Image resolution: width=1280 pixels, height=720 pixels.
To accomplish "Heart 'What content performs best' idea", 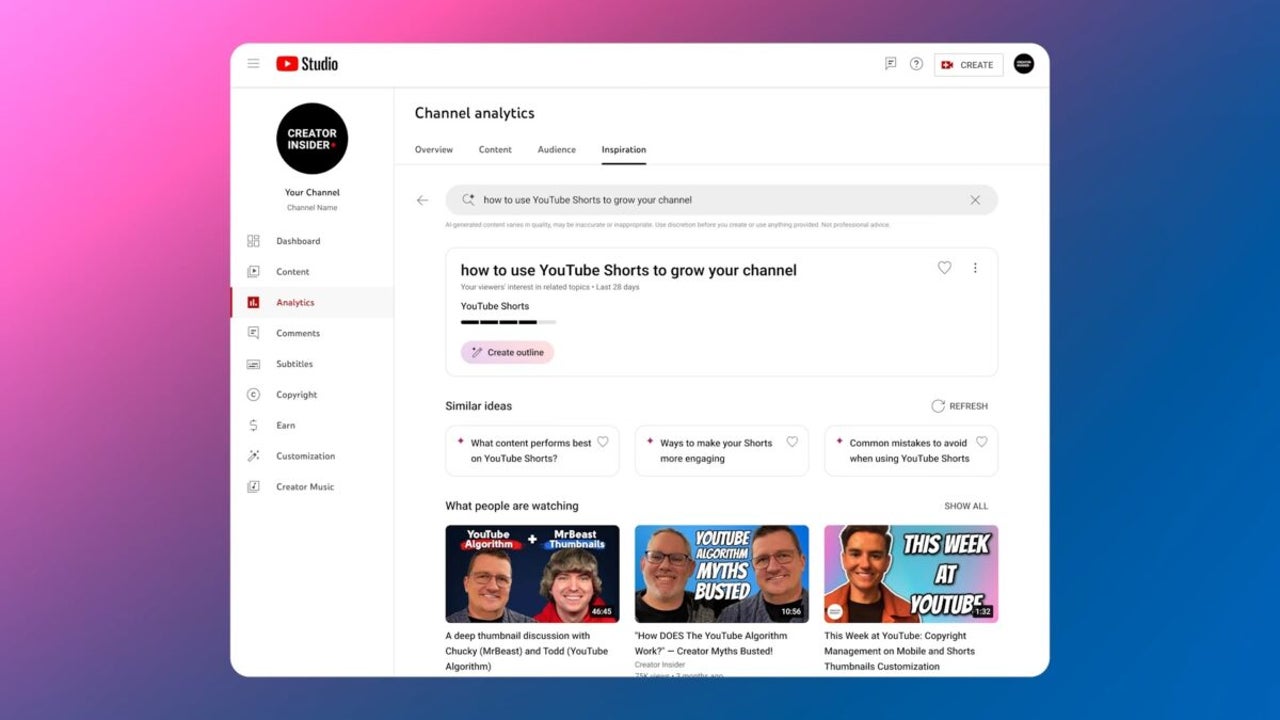I will point(603,442).
